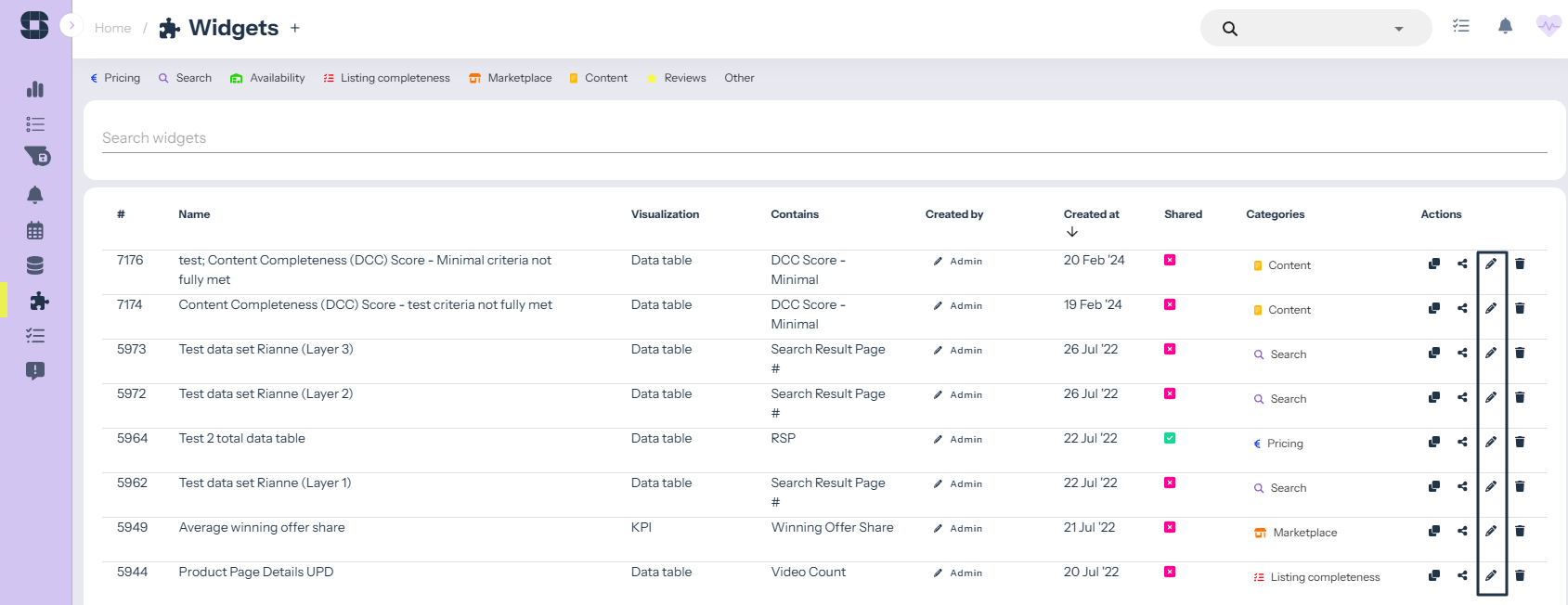Toggle the Shared status for widget 7176
Screen dimensions: 1568x605
tap(1170, 260)
